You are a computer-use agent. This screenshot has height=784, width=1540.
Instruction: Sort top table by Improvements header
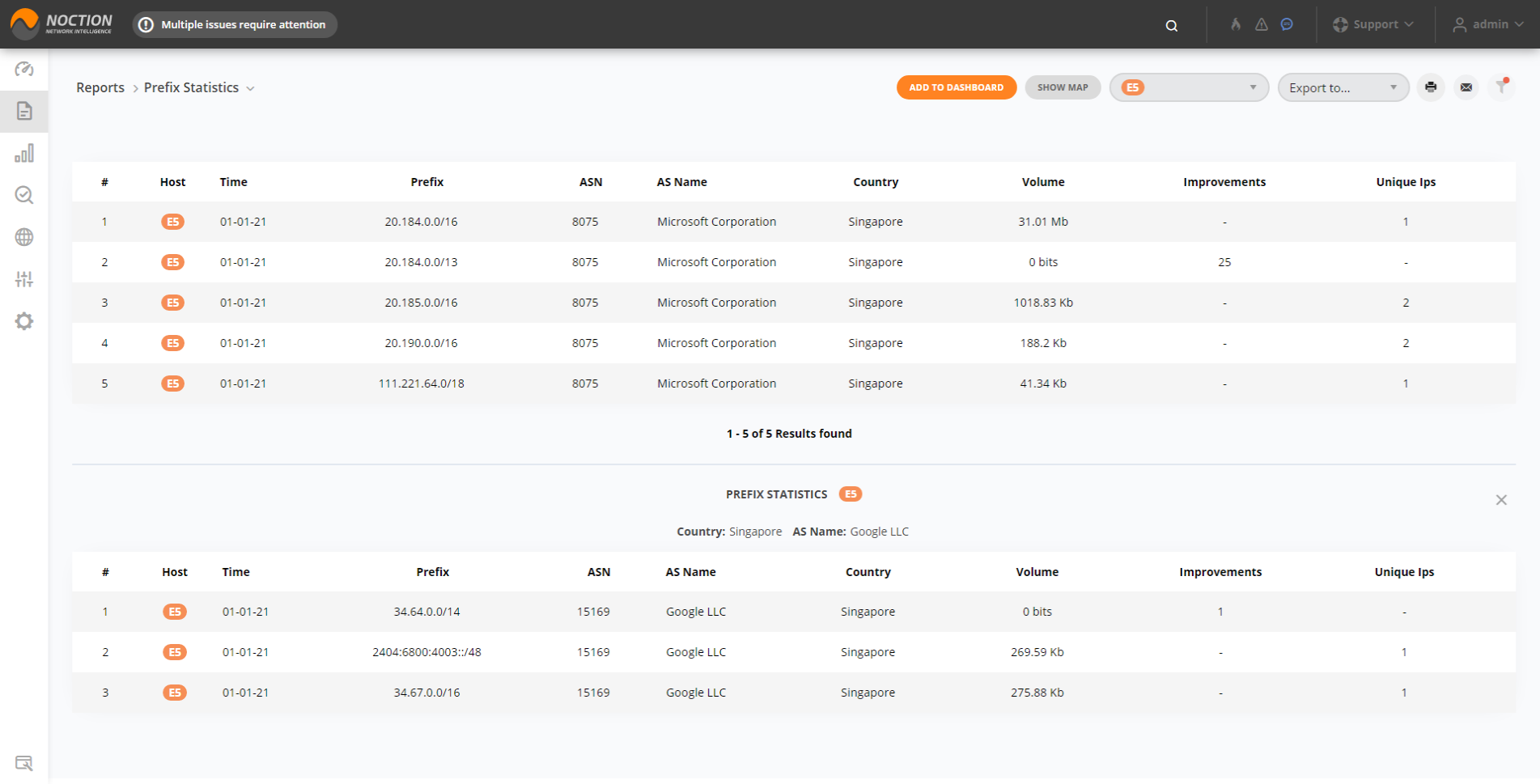(x=1224, y=182)
